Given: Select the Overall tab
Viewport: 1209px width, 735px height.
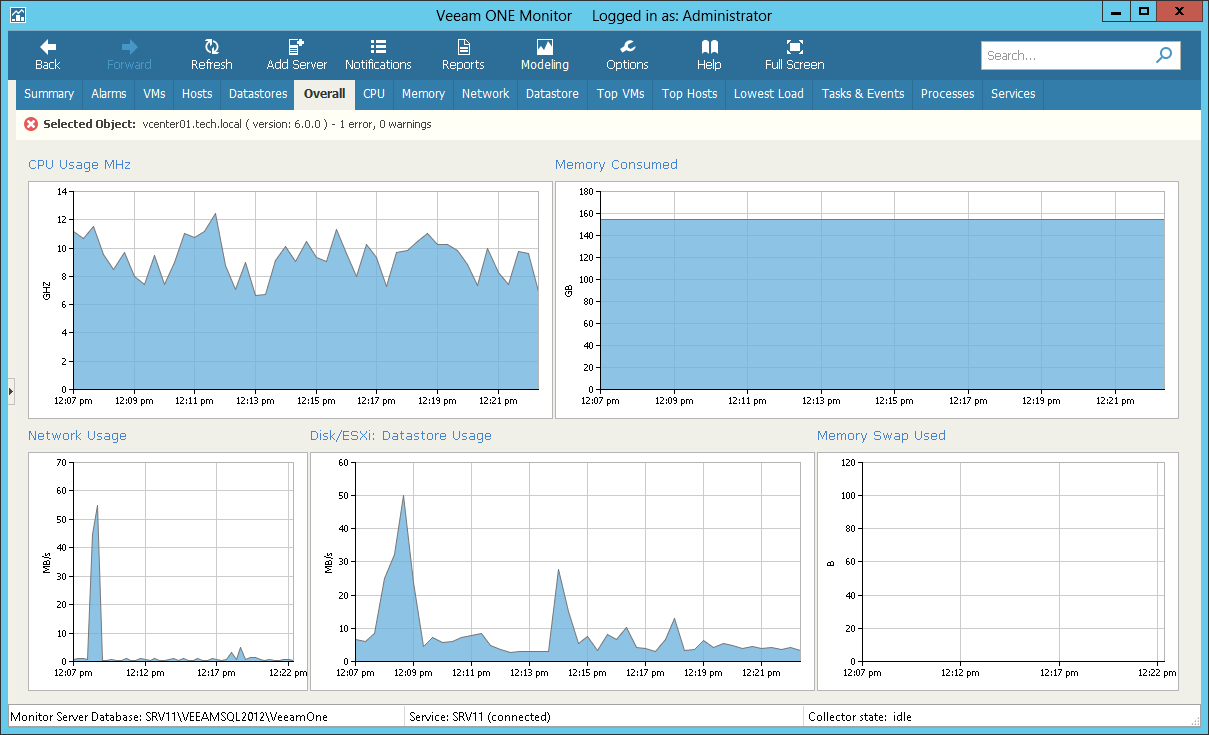Looking at the screenshot, I should pos(325,94).
